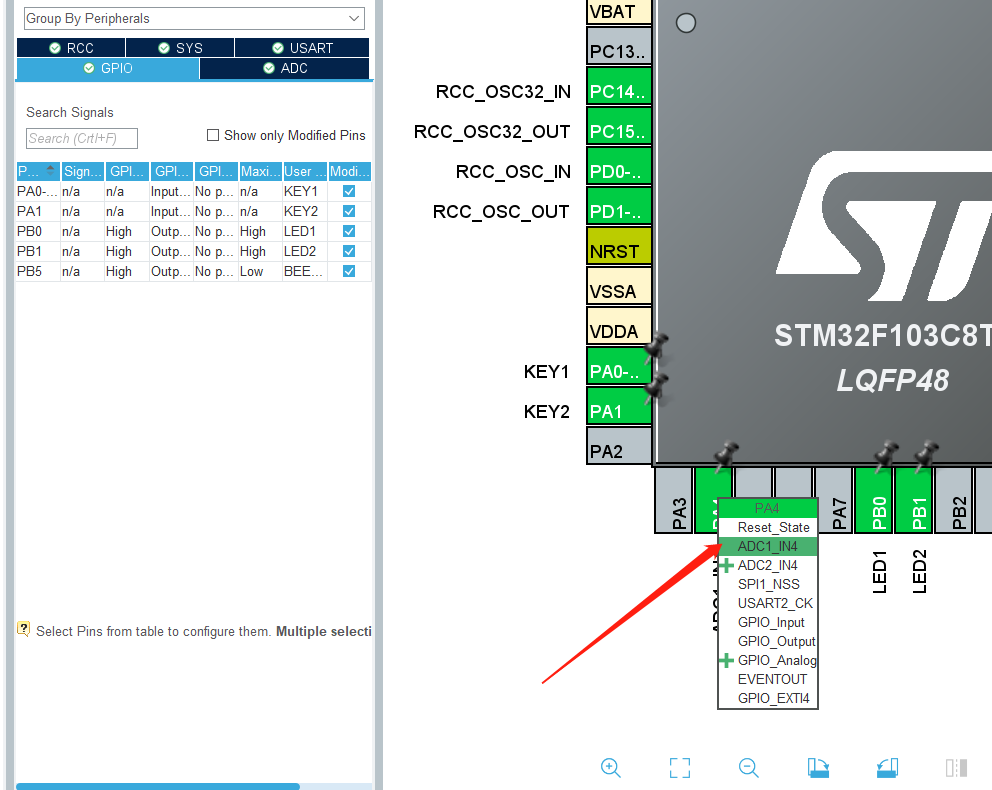Click the PA7 pin on the chip
The height and width of the screenshot is (790, 992).
[x=833, y=500]
